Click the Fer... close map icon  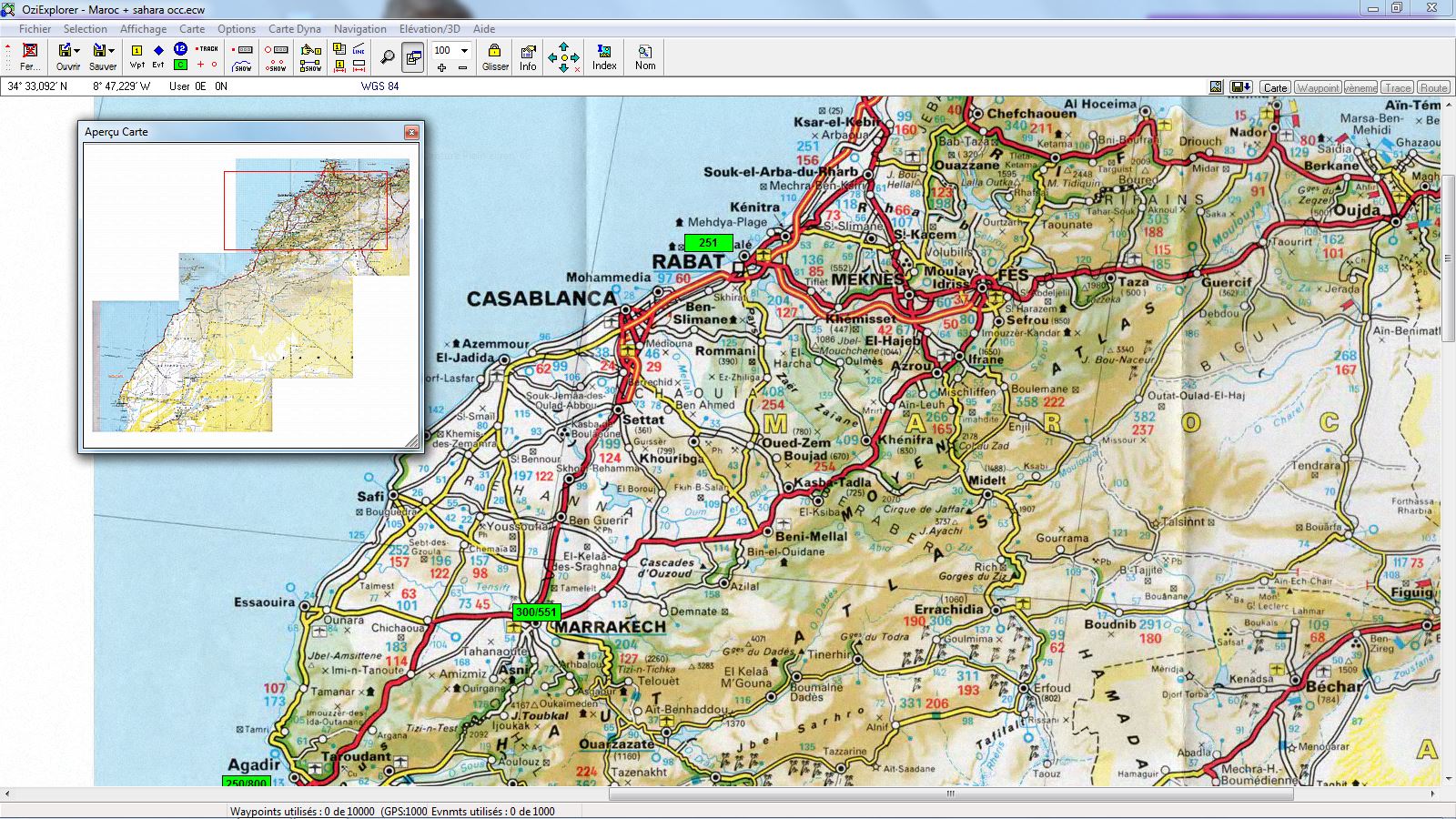[30, 56]
